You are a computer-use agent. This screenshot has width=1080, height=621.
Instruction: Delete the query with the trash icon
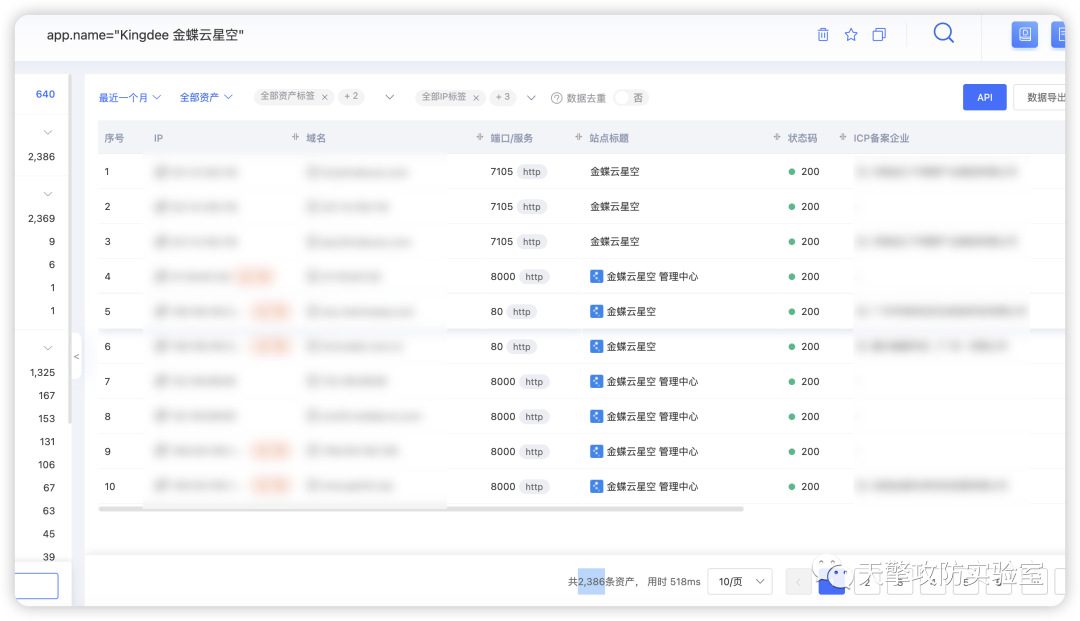[x=822, y=34]
